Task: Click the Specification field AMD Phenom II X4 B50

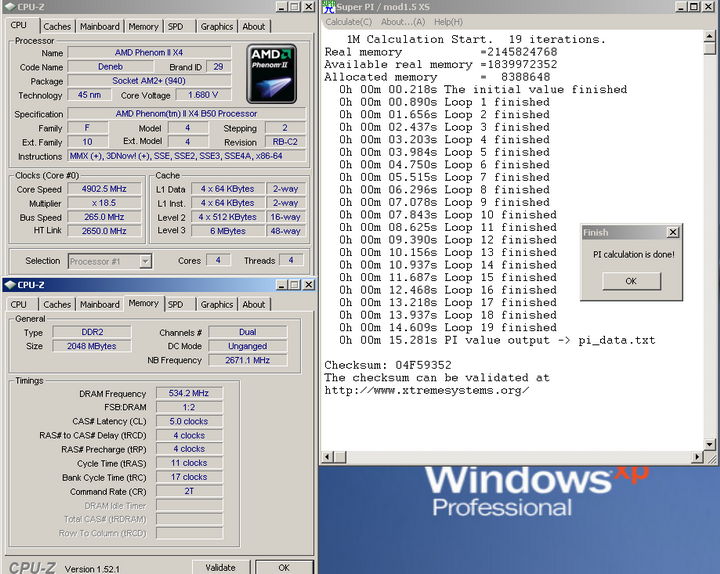Action: [186, 113]
